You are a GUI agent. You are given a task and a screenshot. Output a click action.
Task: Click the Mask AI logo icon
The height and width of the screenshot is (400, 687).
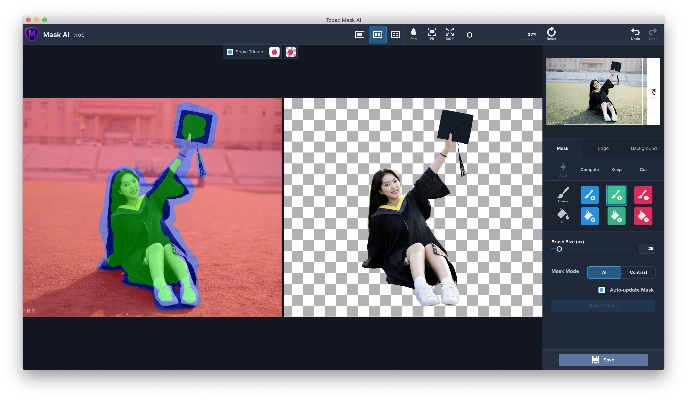tap(32, 34)
